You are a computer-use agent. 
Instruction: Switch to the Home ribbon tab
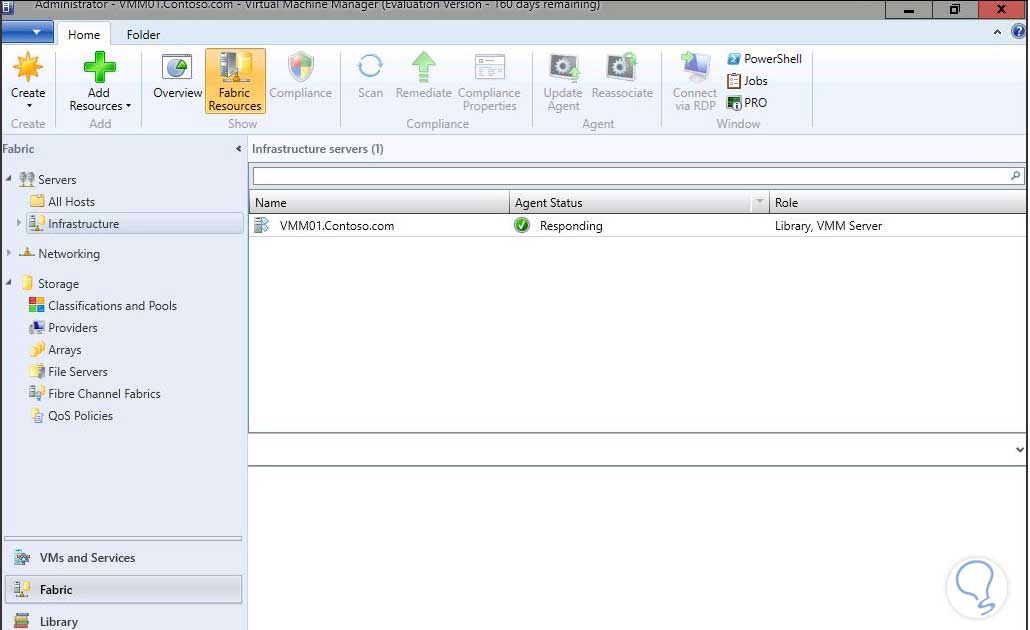84,34
